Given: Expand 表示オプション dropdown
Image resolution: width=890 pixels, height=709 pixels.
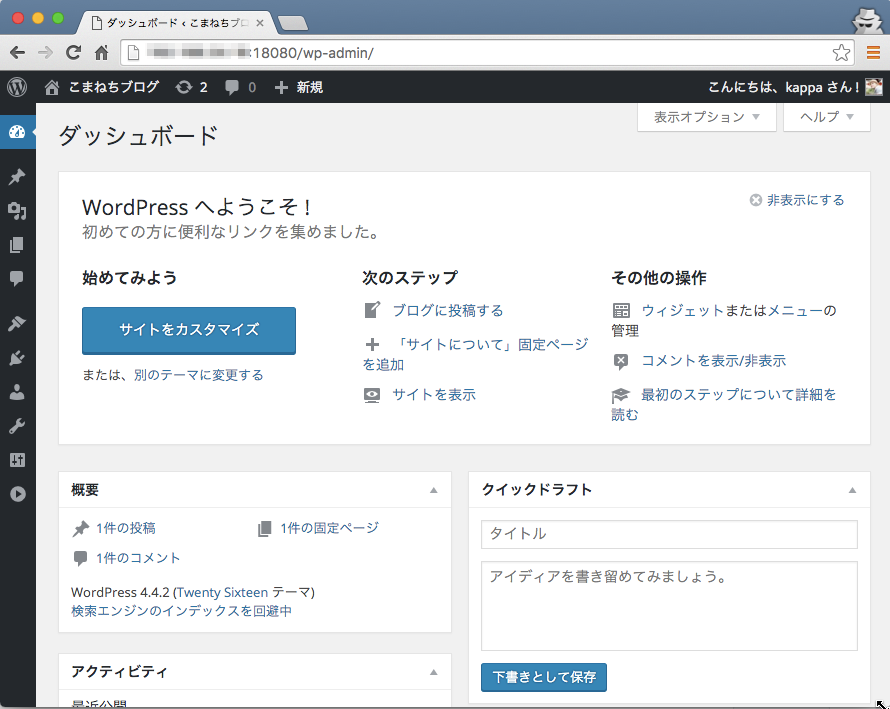Looking at the screenshot, I should click(x=707, y=117).
